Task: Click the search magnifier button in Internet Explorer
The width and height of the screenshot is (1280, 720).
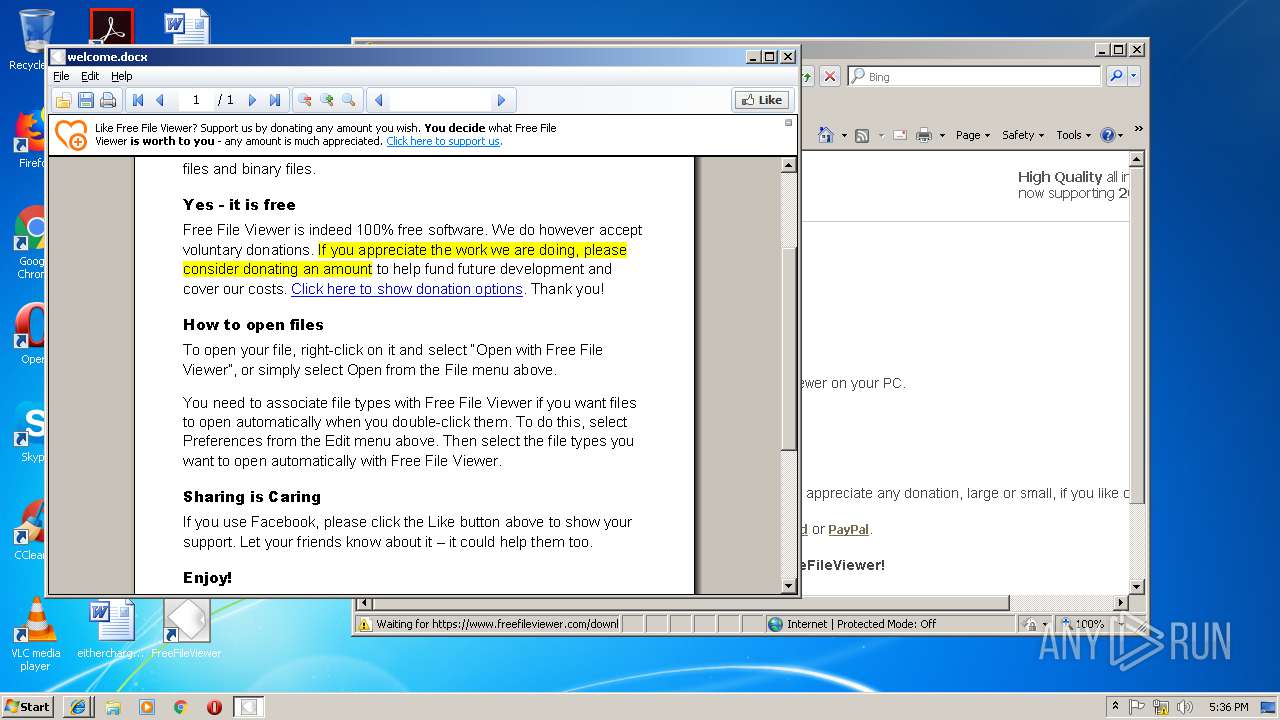Action: tap(1116, 76)
